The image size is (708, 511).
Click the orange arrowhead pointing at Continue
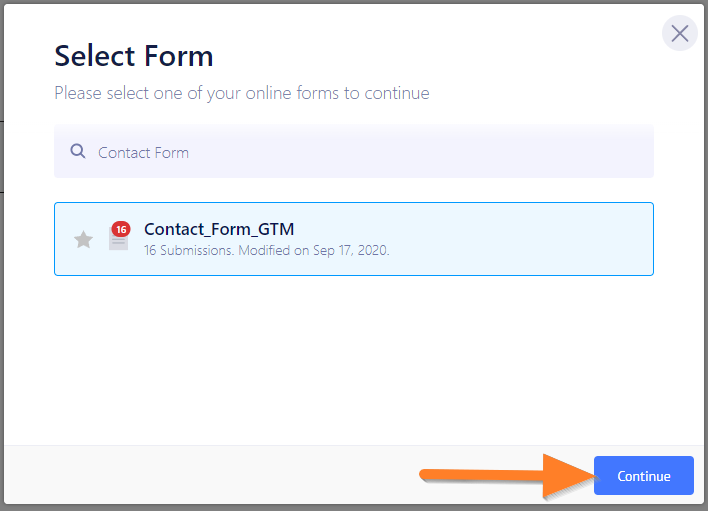click(568, 476)
